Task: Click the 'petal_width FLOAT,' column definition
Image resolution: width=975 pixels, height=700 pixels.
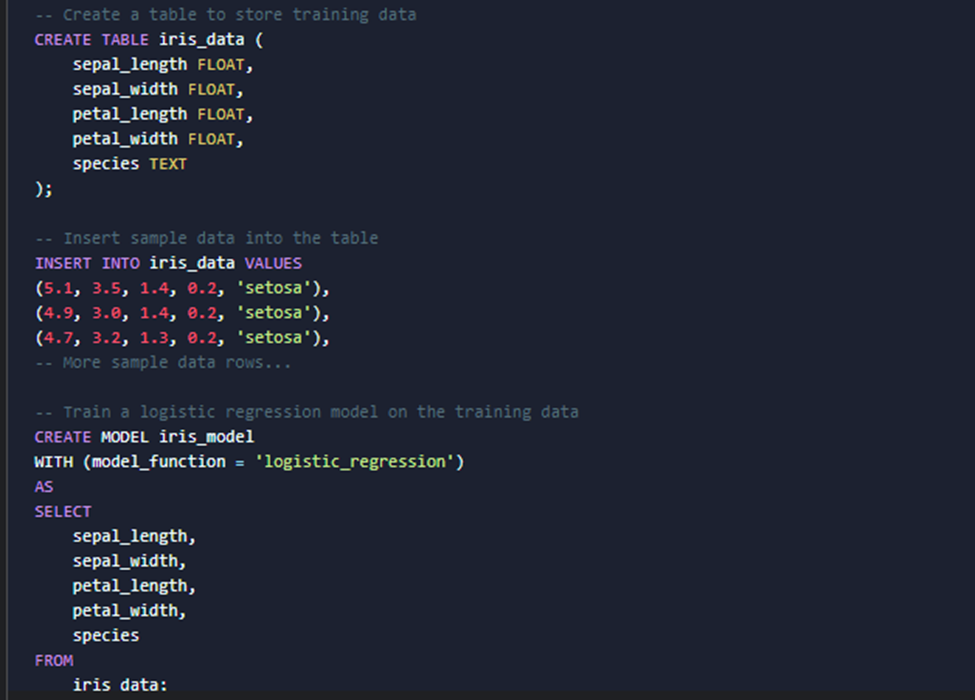Action: [158, 139]
